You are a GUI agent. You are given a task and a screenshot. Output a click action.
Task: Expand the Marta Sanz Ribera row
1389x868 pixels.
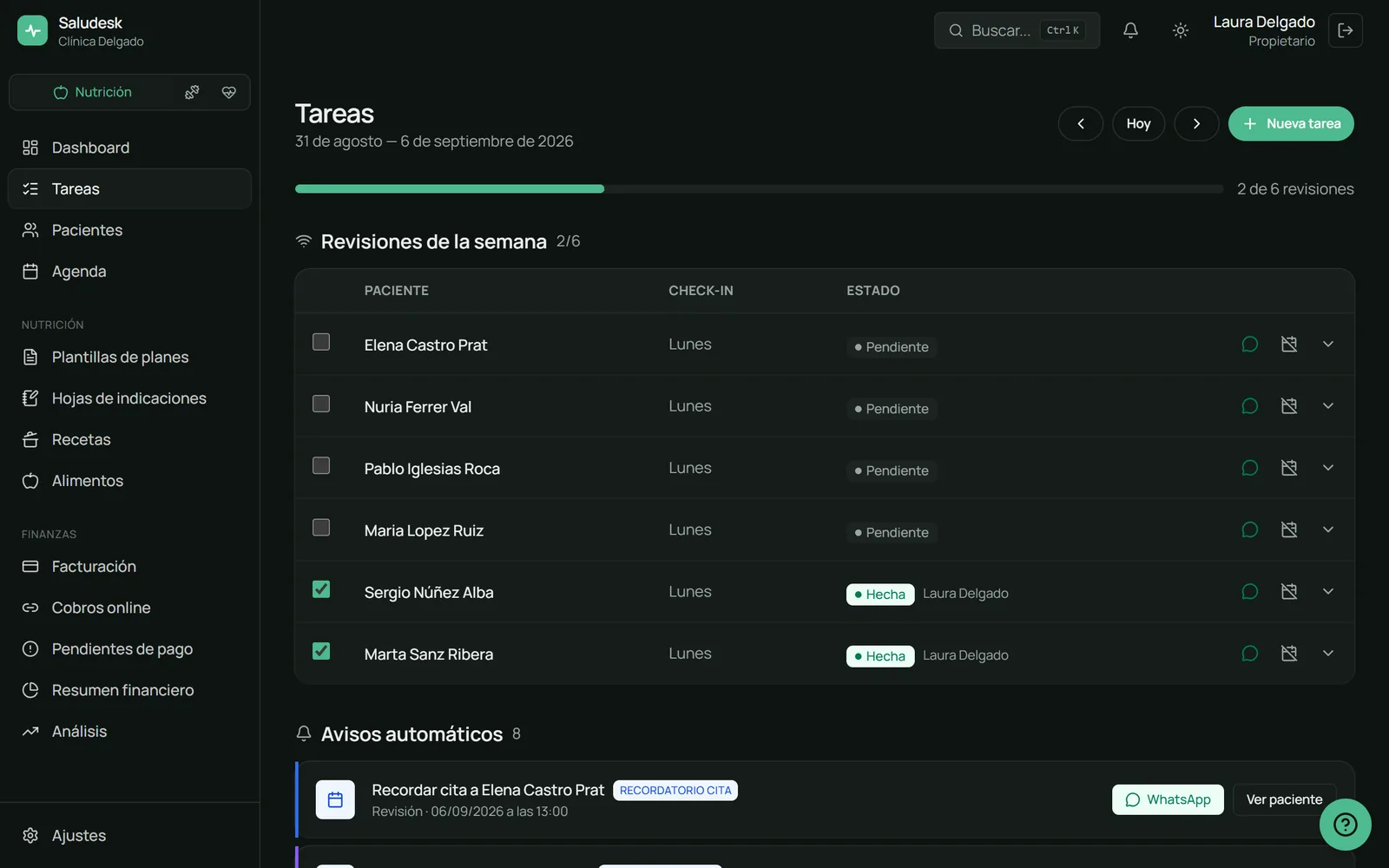pos(1328,653)
